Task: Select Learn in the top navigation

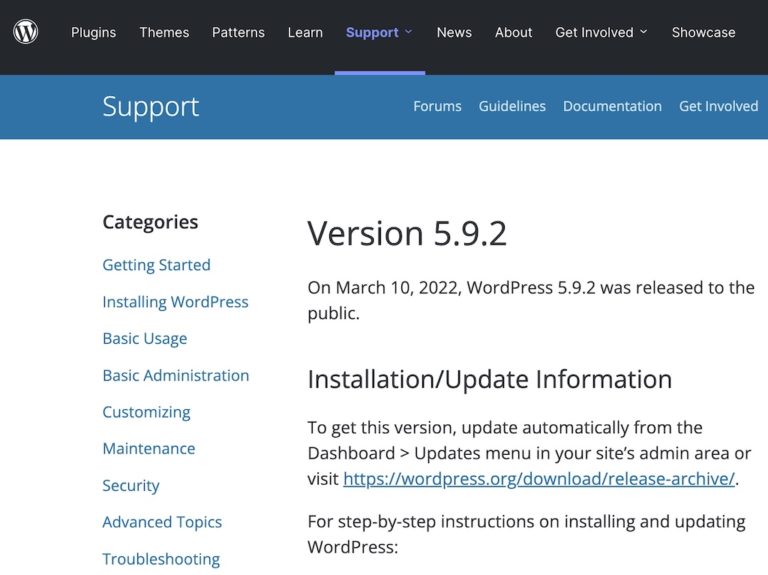Action: click(305, 32)
